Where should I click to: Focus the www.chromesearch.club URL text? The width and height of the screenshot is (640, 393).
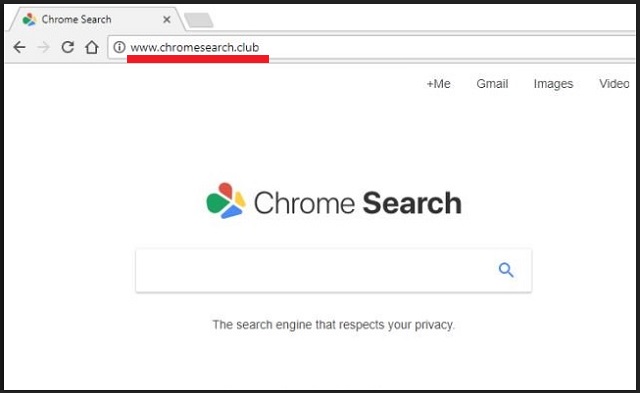coord(195,47)
